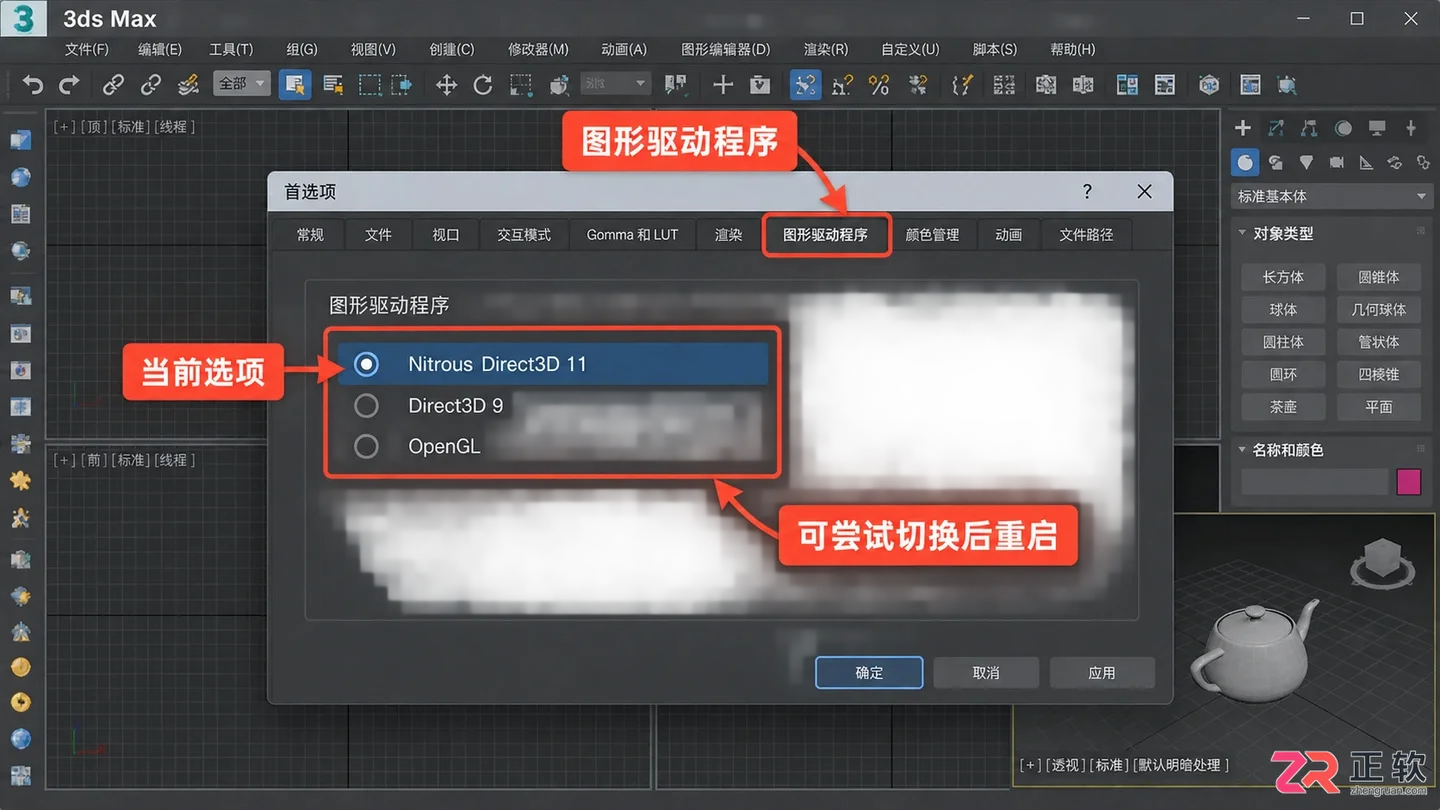Select the Geometry category sphere icon

(x=1245, y=162)
